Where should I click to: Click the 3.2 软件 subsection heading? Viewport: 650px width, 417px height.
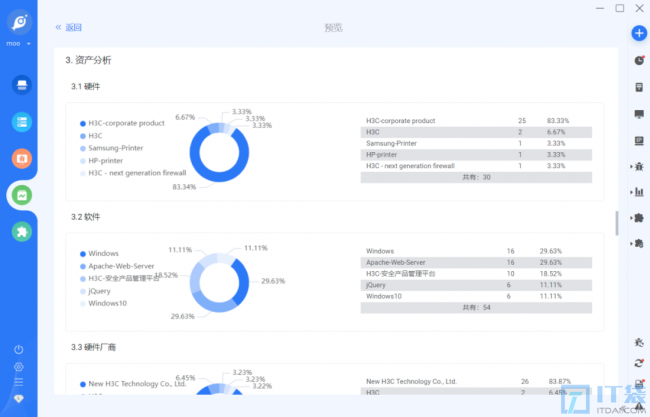(x=85, y=217)
